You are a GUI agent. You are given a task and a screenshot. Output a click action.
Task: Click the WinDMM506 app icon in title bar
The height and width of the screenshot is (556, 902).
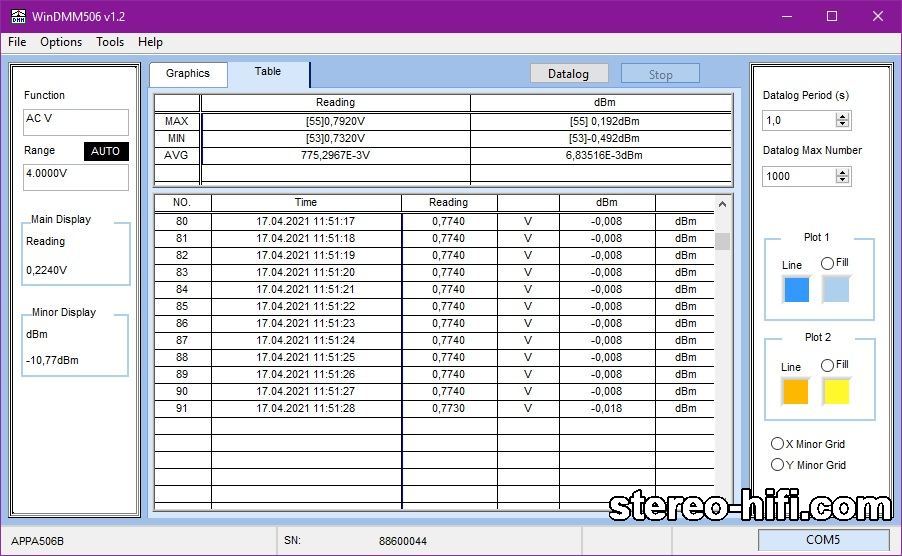(x=17, y=16)
